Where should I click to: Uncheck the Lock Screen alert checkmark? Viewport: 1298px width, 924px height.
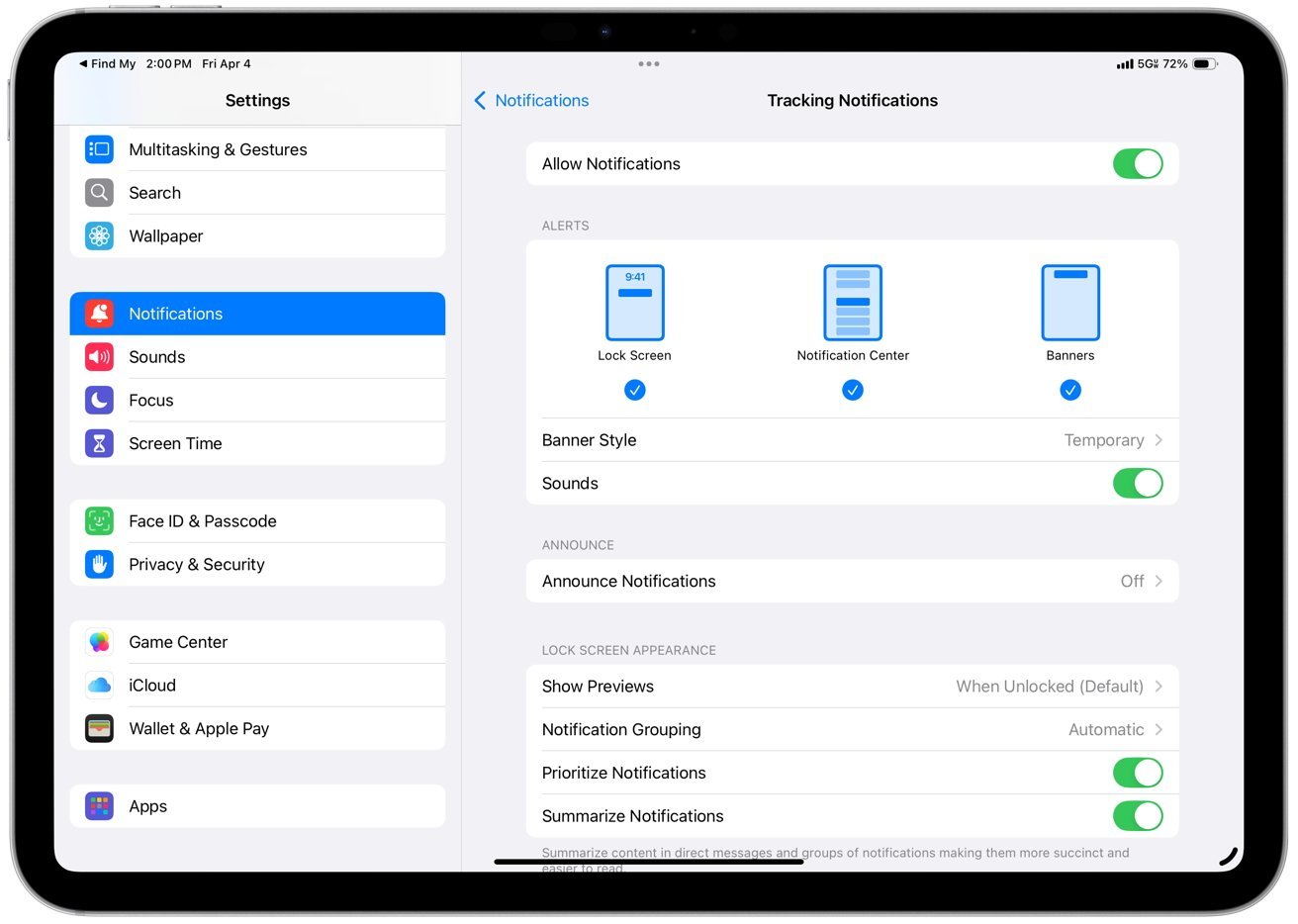pos(635,391)
